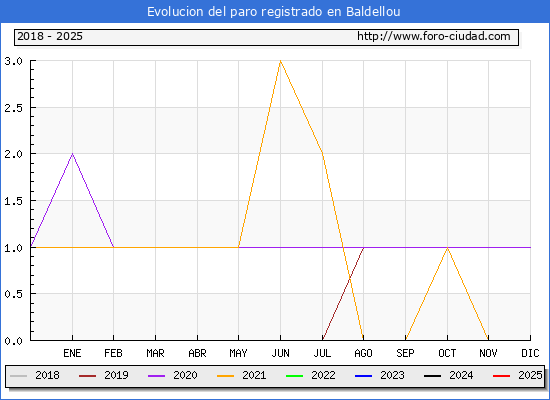Click the purple 2020 peak at ENE

tap(72, 154)
